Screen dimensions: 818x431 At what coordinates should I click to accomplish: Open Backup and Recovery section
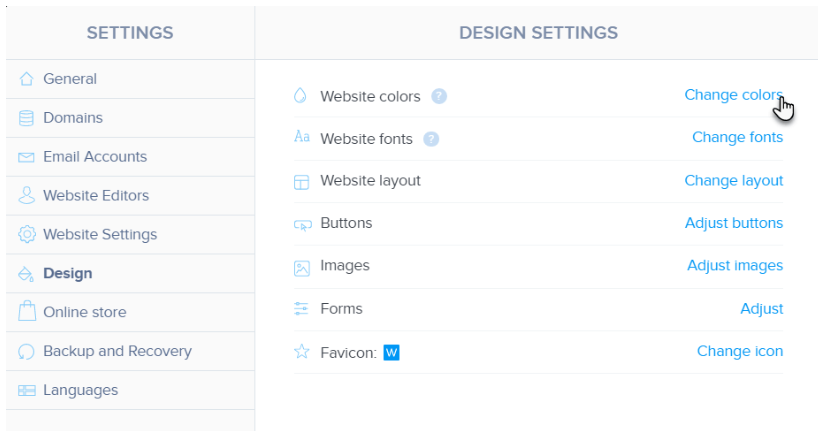tap(130, 351)
